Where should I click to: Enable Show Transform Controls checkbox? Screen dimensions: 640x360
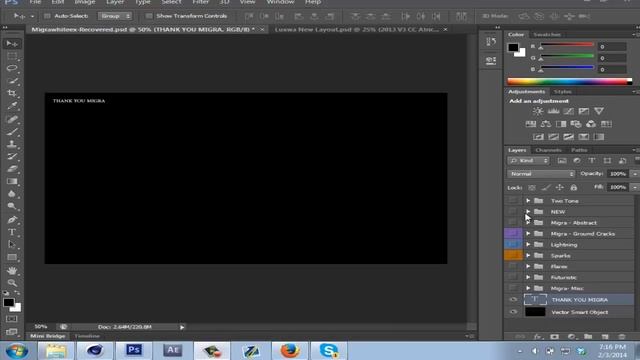point(149,16)
